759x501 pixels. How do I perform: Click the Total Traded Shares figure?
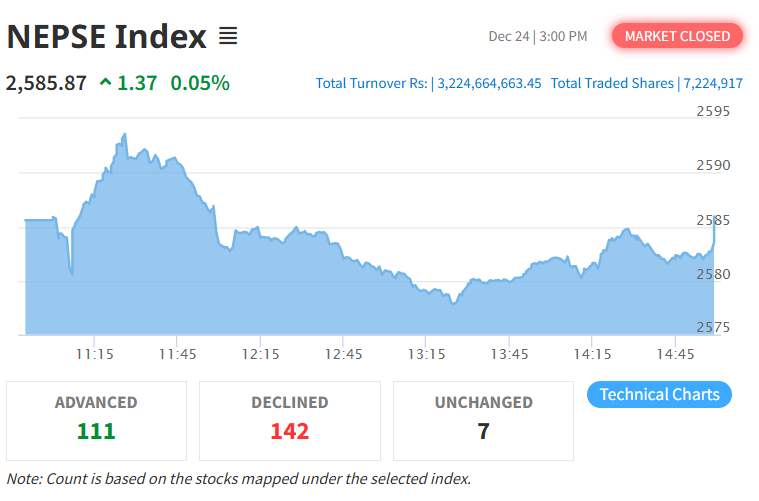click(x=709, y=83)
